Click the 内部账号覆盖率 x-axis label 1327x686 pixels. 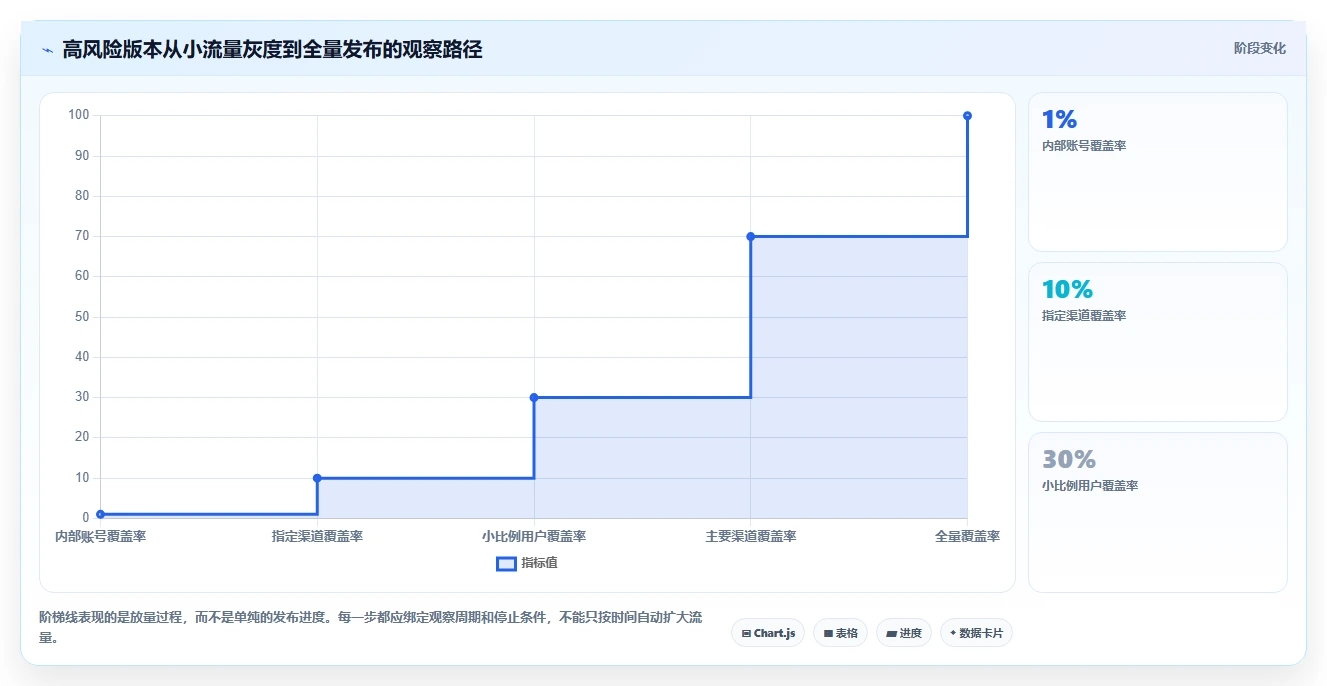(x=100, y=537)
